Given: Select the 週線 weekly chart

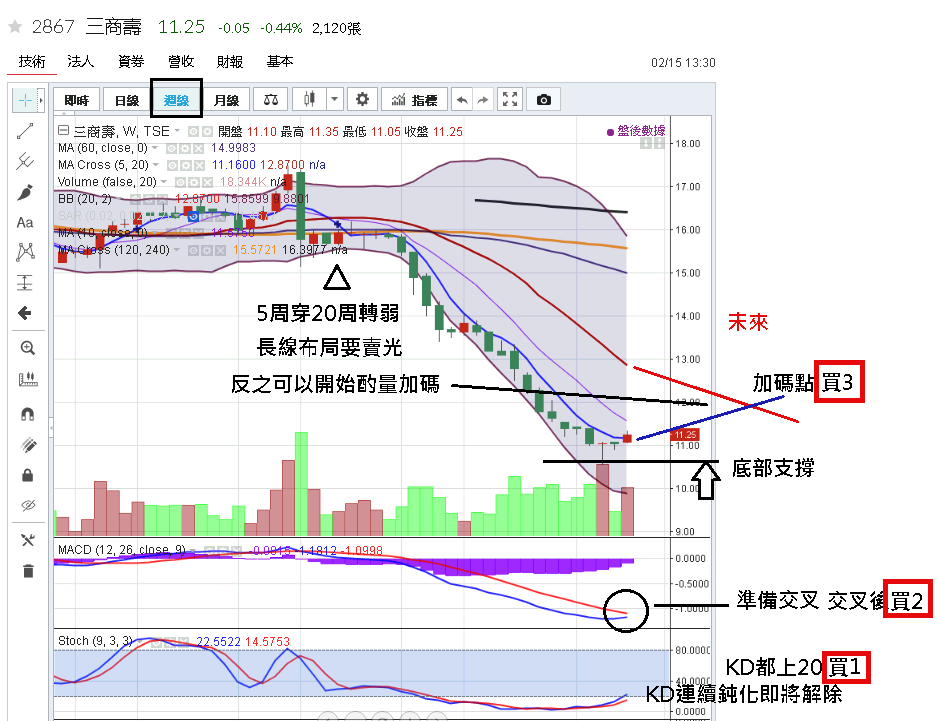Looking at the screenshot, I should (176, 100).
